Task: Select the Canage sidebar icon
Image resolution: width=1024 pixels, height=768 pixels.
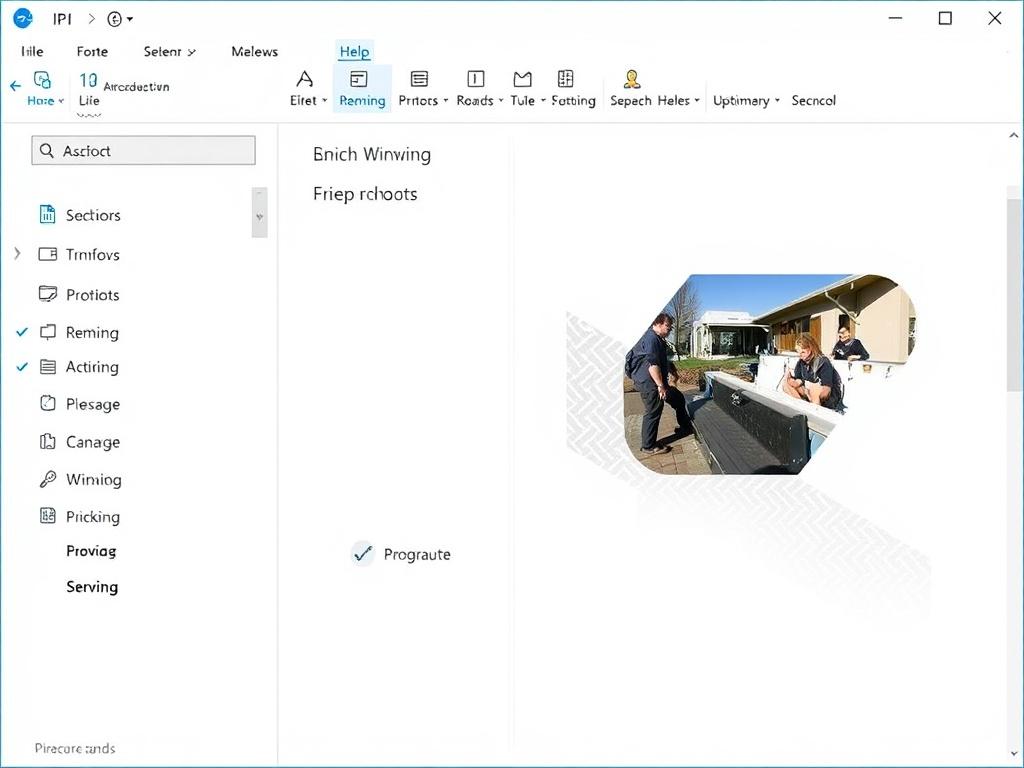Action: click(x=48, y=441)
